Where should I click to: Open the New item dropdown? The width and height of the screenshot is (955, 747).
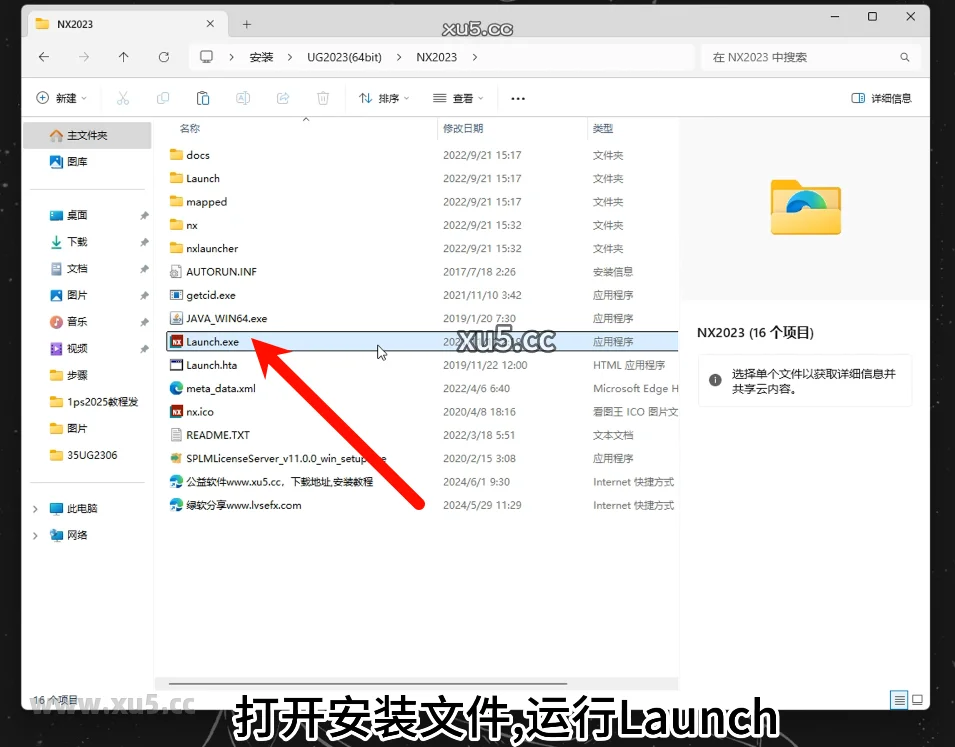(x=62, y=98)
